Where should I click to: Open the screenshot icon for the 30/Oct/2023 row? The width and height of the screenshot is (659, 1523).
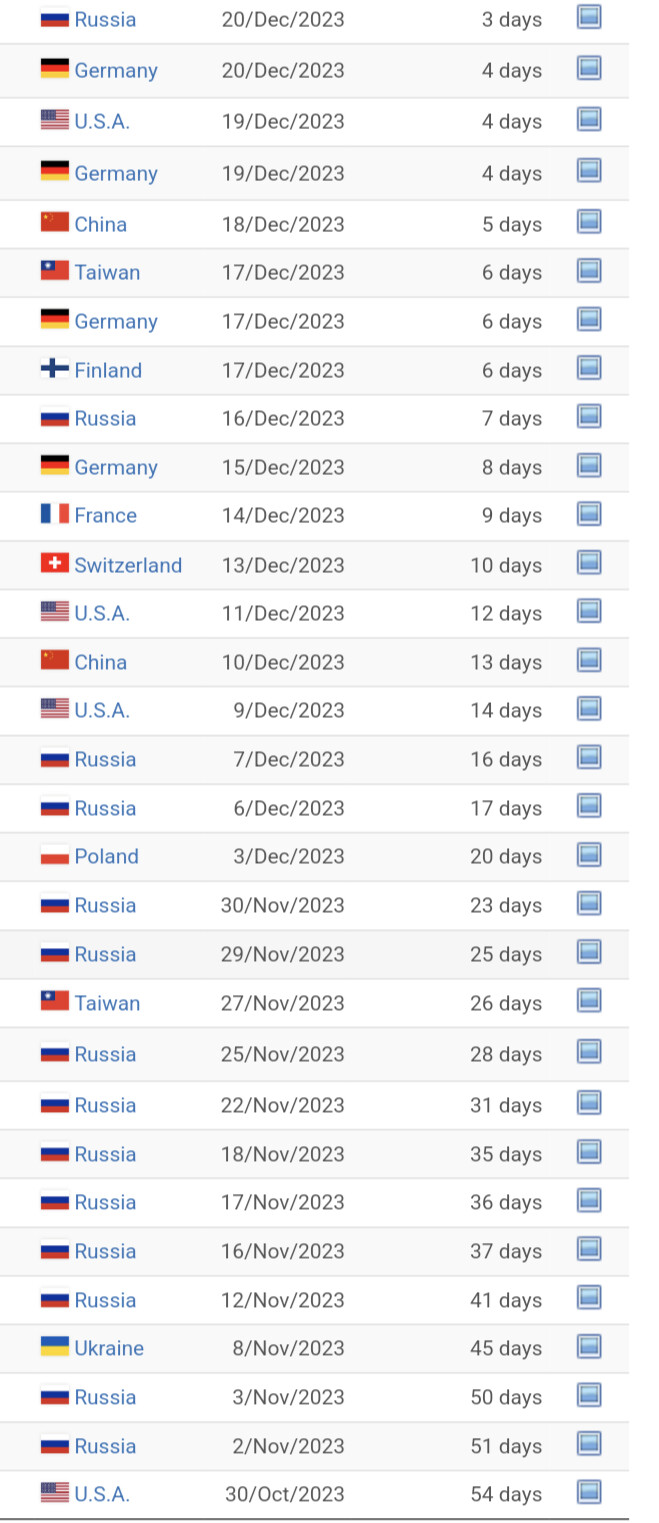pos(589,1493)
